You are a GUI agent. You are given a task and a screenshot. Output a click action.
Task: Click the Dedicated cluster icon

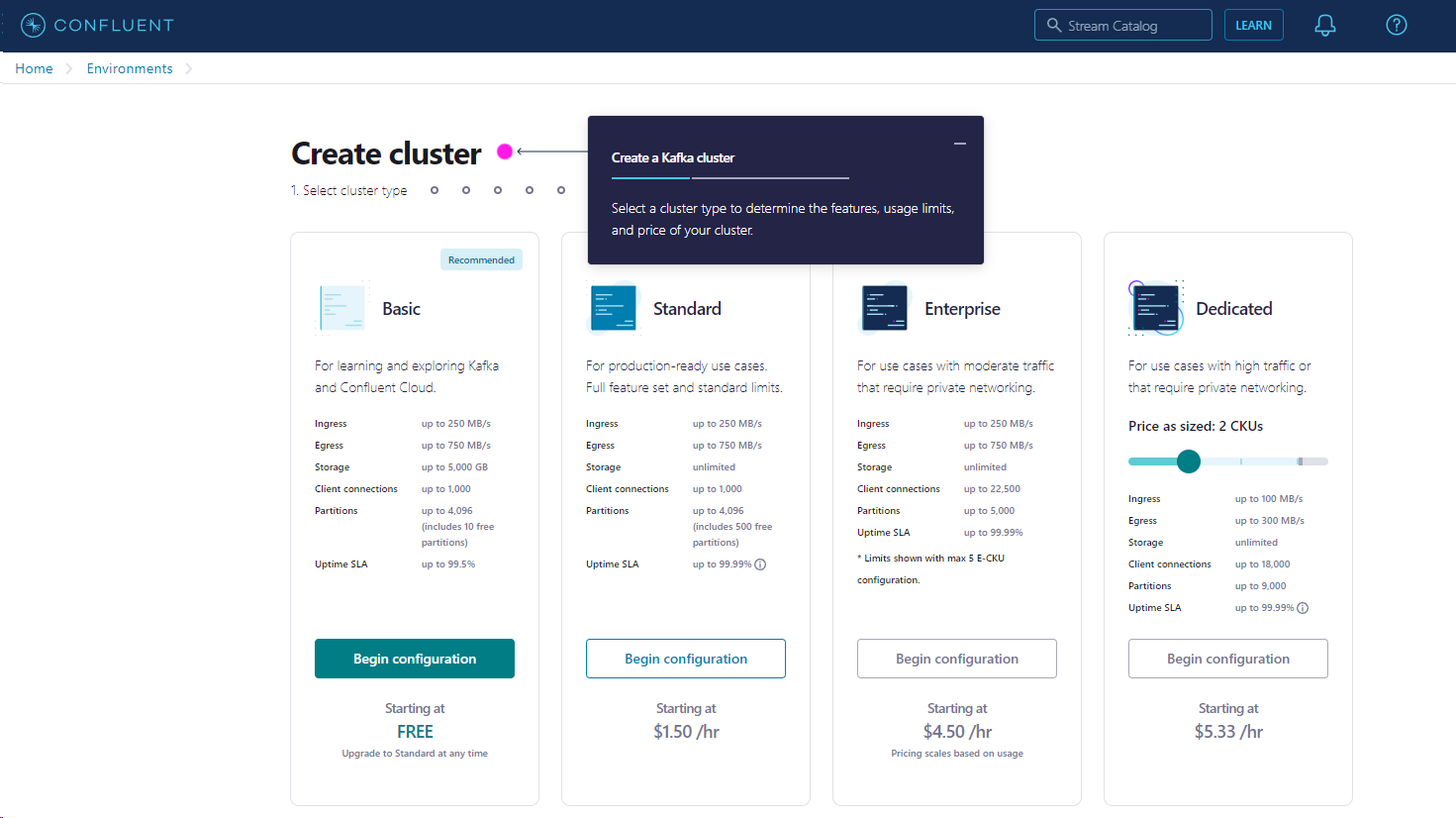(x=1156, y=308)
